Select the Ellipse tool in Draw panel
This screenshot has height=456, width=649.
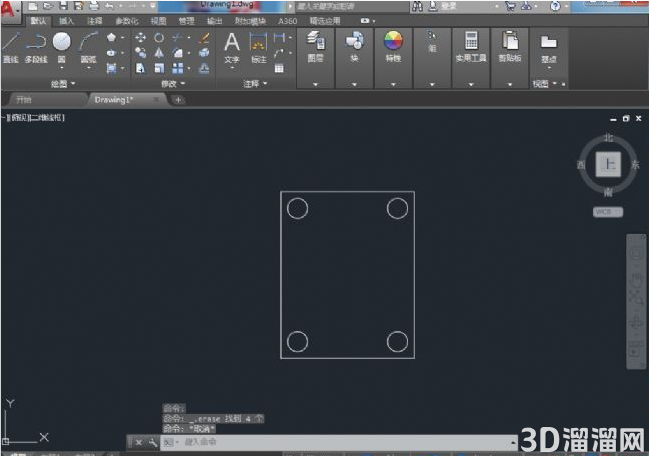pyautogui.click(x=111, y=53)
